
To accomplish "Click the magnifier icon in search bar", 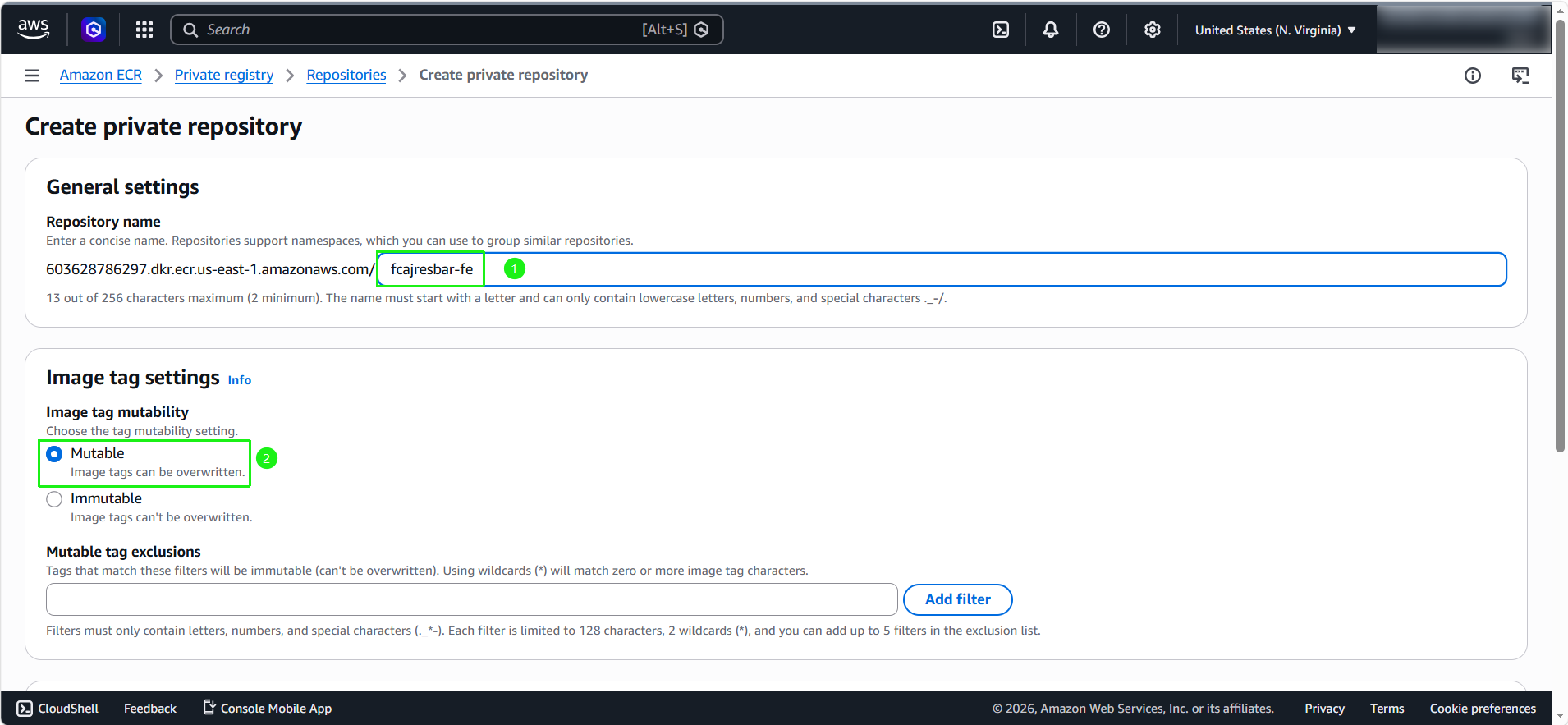I will pos(190,30).
